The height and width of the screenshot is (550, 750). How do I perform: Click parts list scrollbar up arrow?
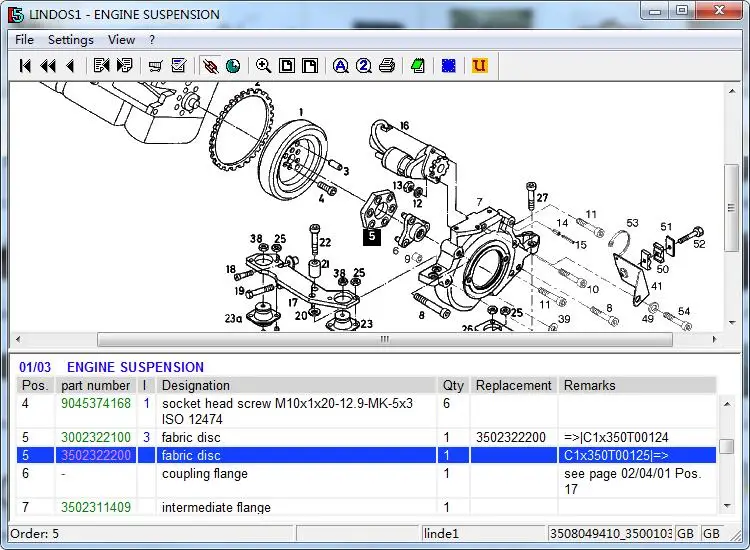point(727,404)
